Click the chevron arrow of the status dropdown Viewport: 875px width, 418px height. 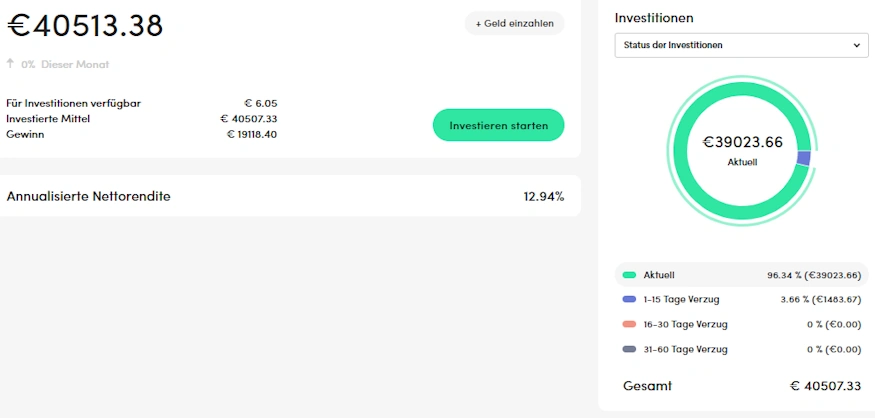point(857,45)
